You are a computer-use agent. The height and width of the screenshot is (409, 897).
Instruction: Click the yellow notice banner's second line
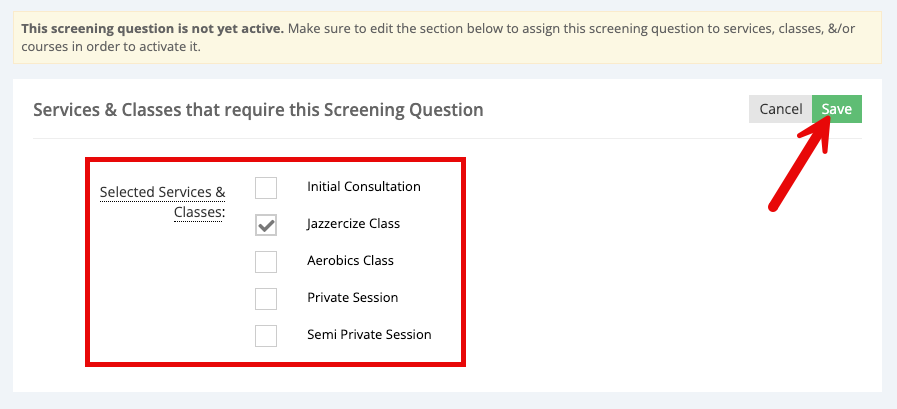(x=111, y=47)
